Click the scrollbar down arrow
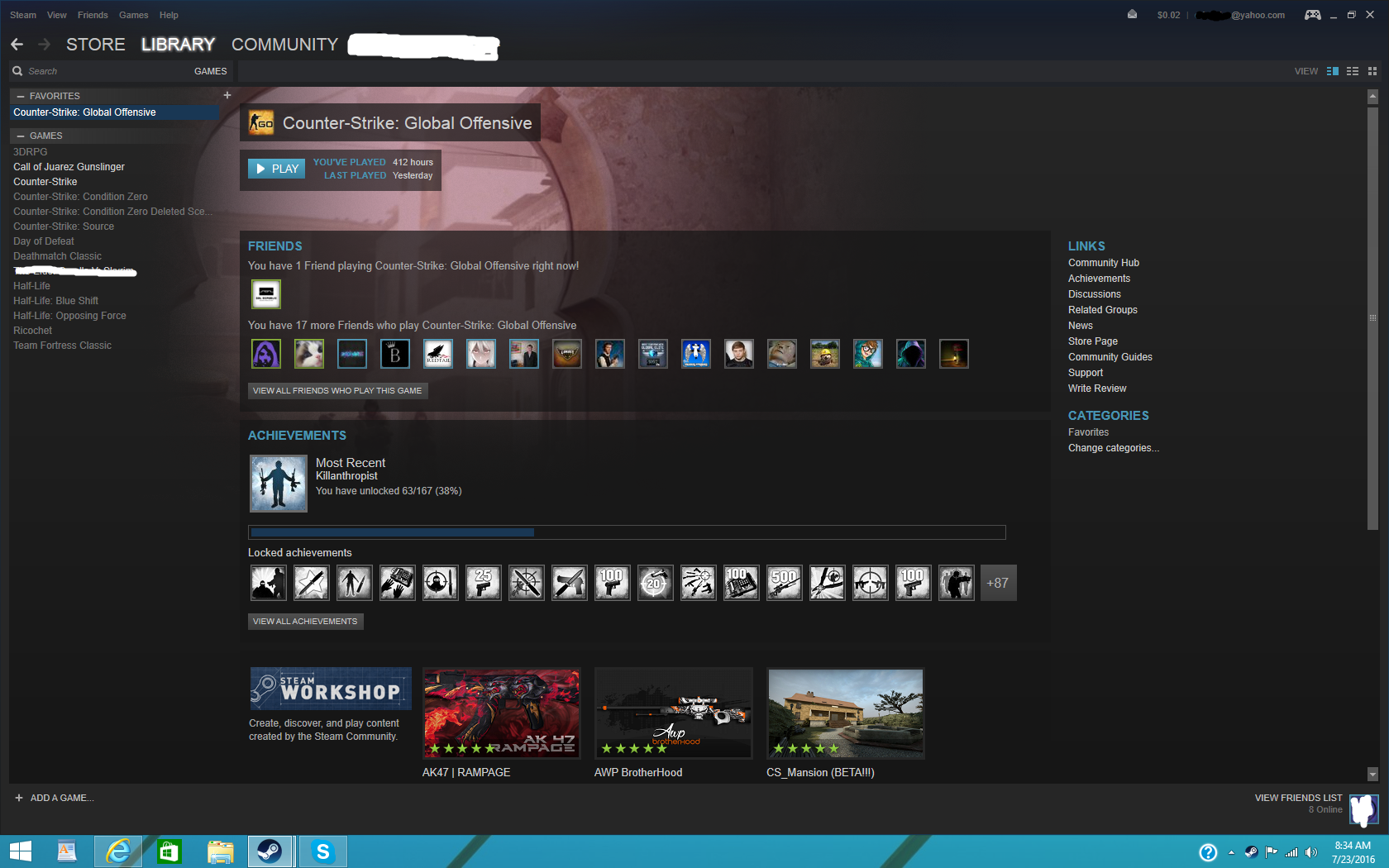 click(x=1372, y=775)
